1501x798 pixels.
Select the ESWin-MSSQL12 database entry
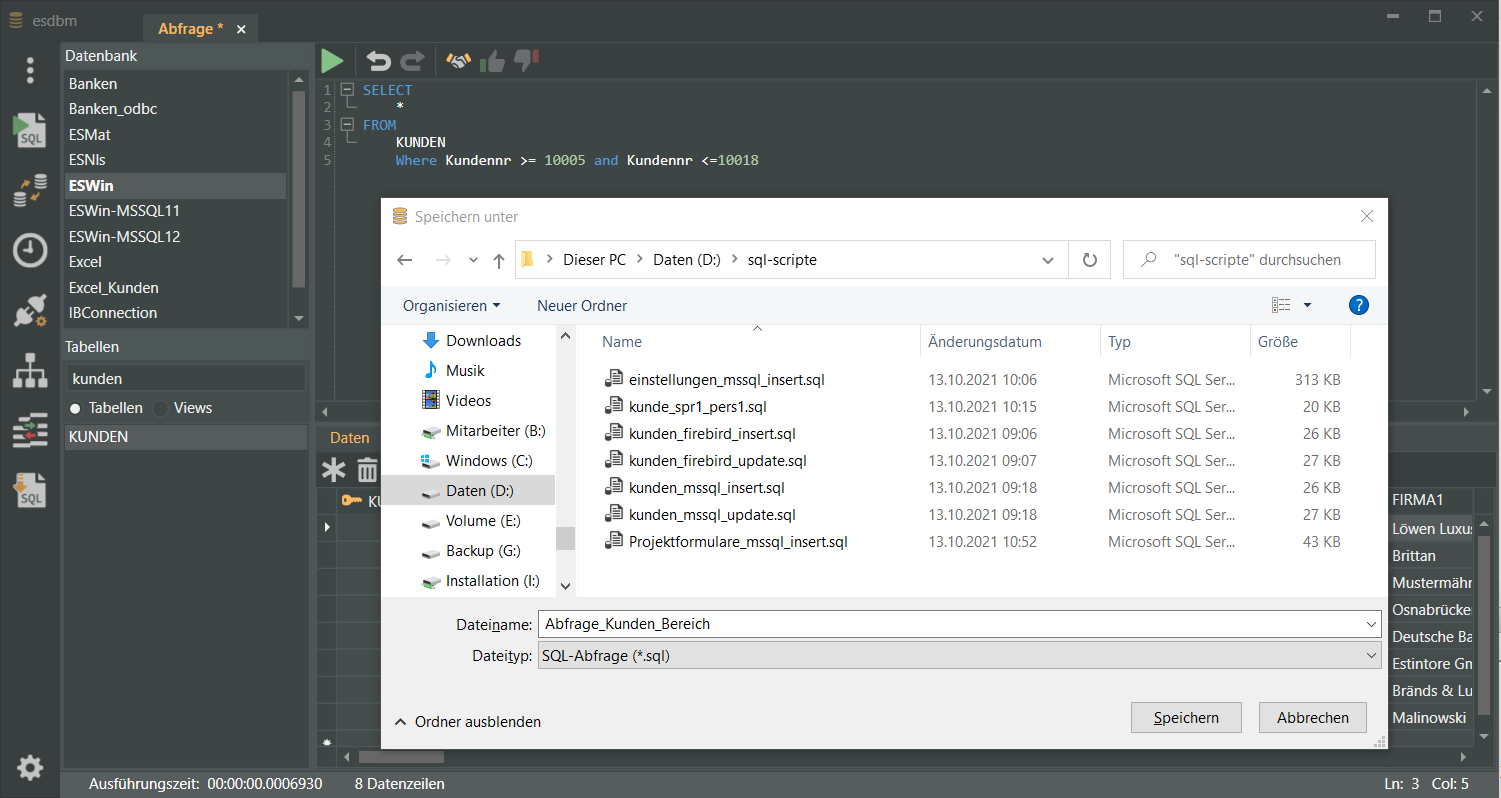pos(175,237)
